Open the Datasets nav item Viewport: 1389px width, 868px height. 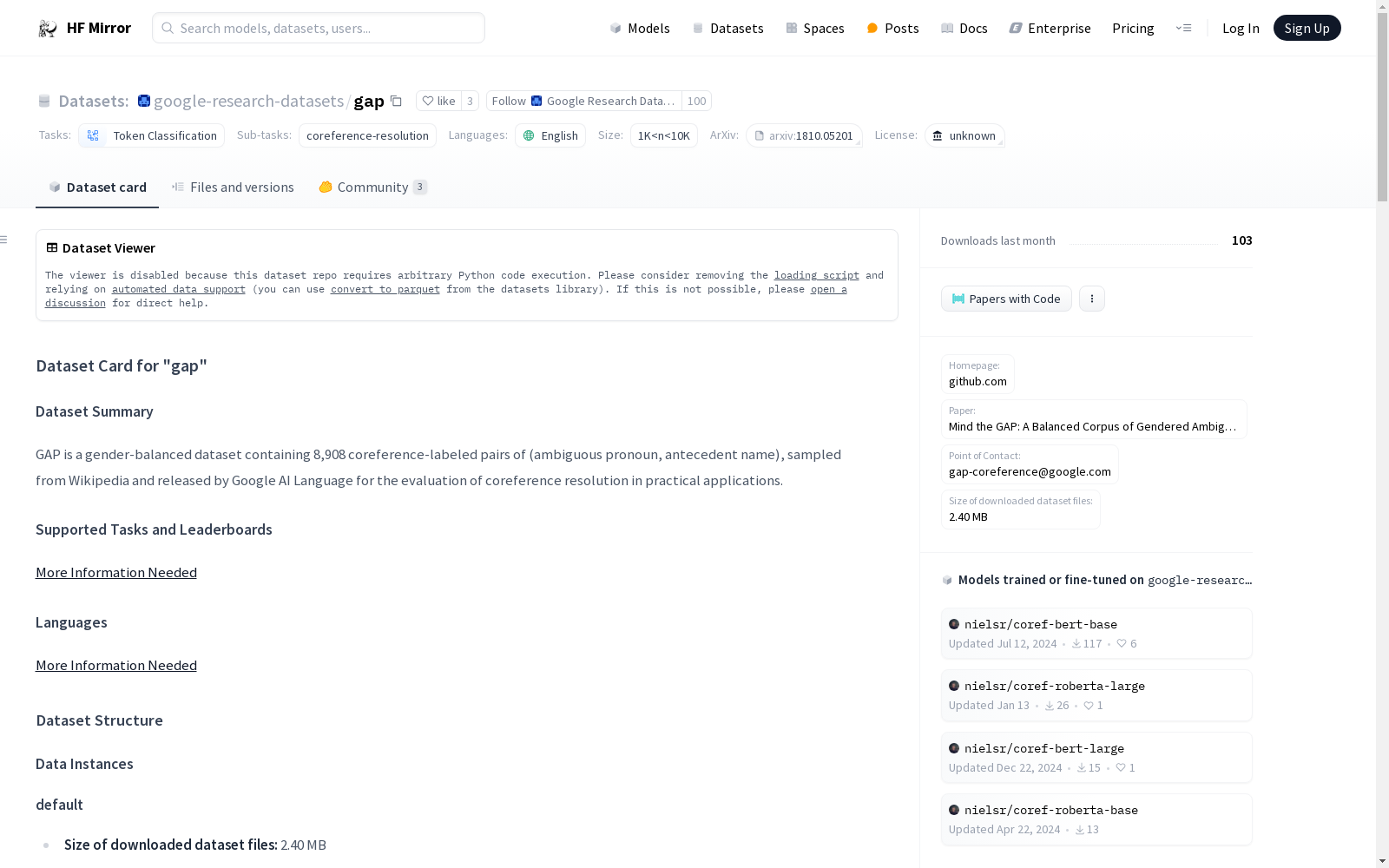pos(727,28)
